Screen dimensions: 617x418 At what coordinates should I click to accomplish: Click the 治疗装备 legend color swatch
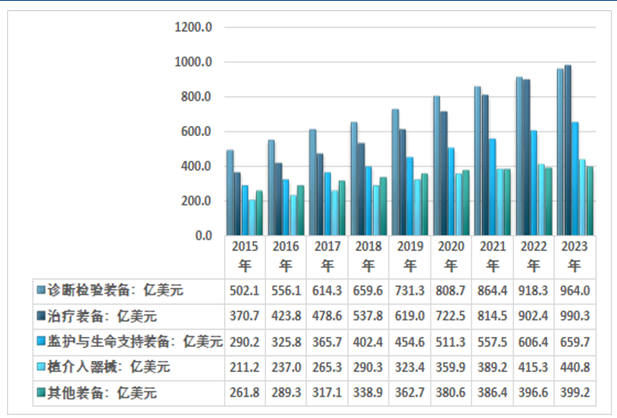(41, 316)
